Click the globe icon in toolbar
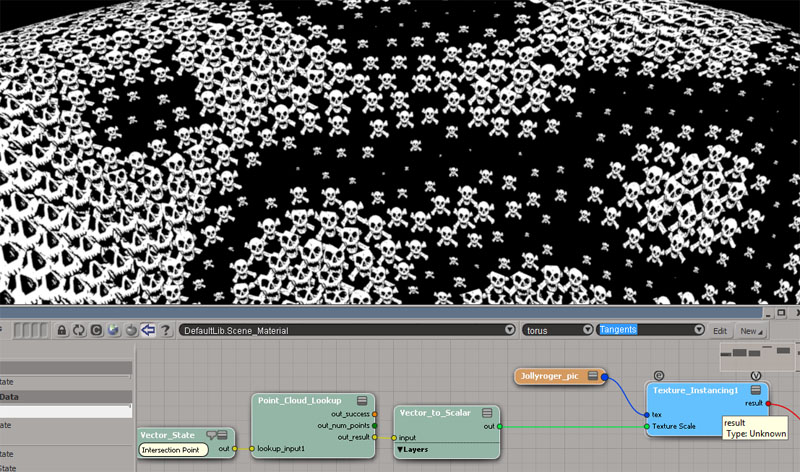The image size is (800, 472). click(113, 330)
